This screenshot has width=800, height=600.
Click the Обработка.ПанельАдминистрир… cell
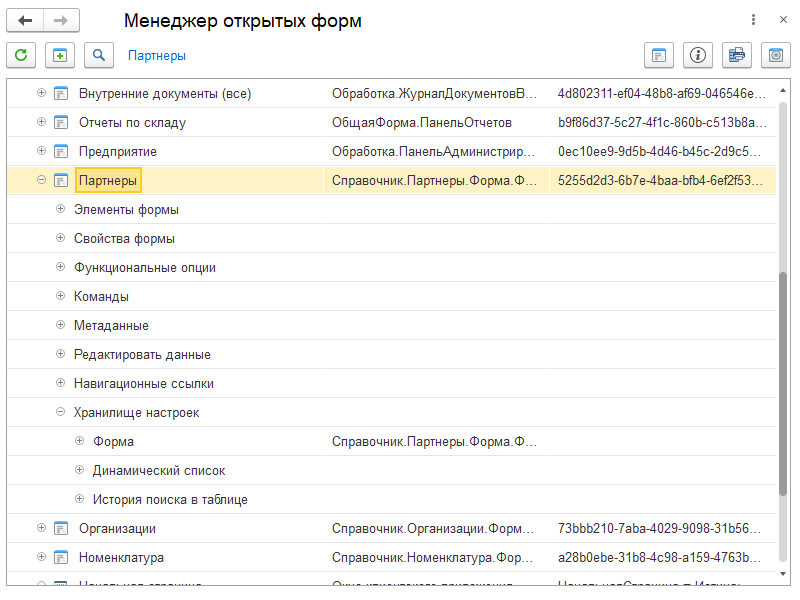(436, 152)
